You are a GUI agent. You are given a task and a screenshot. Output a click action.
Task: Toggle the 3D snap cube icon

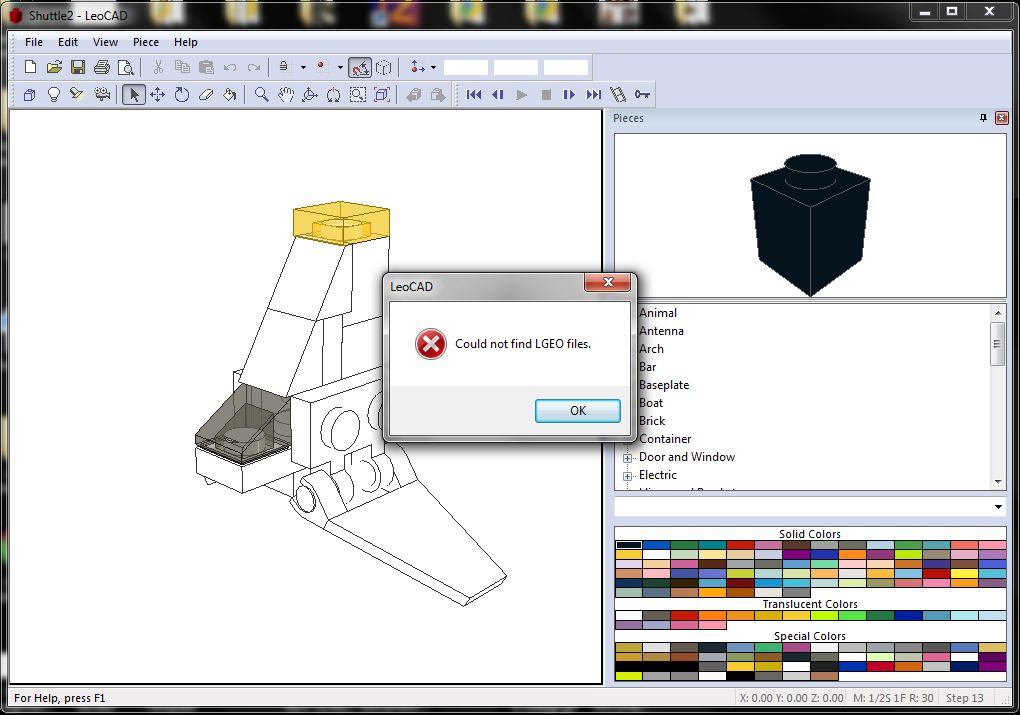384,67
